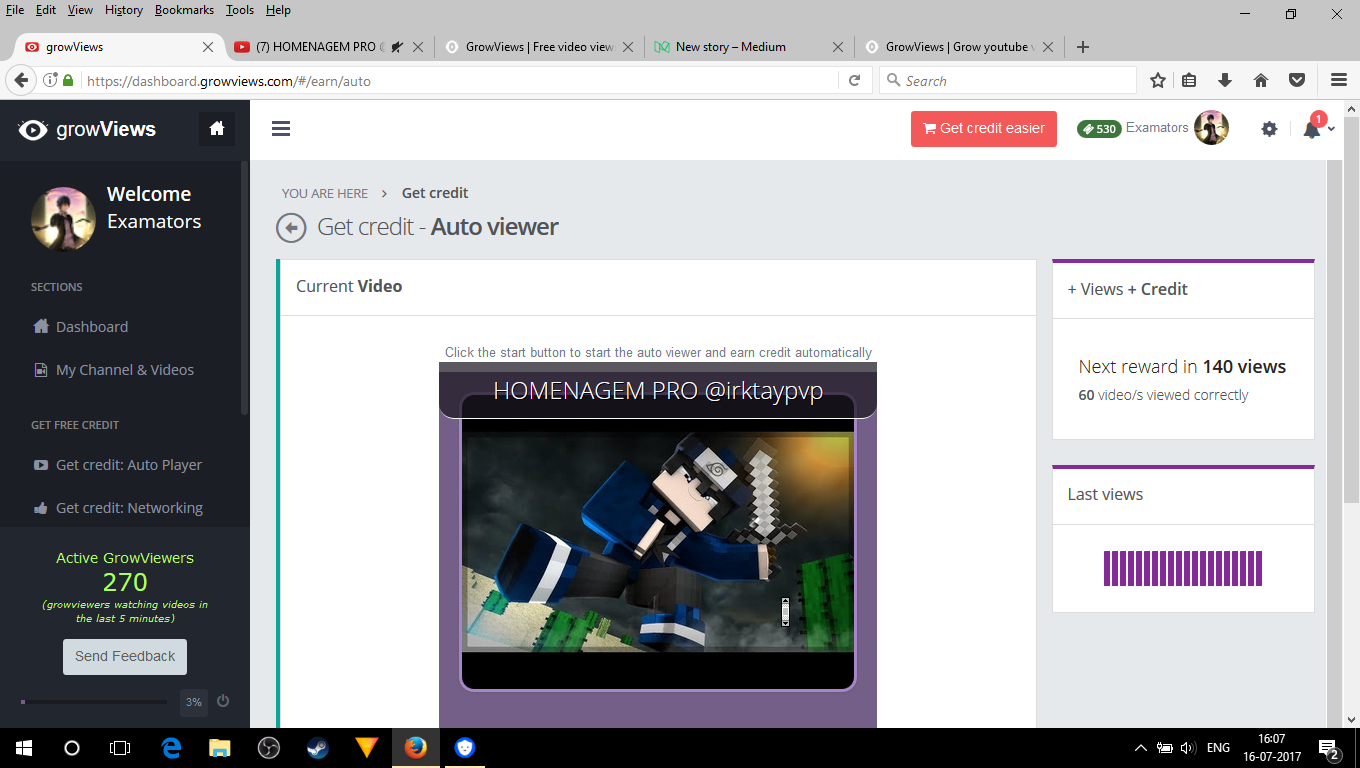1360x768 pixels.
Task: Open Firefox downloads arrow
Action: (x=1225, y=81)
